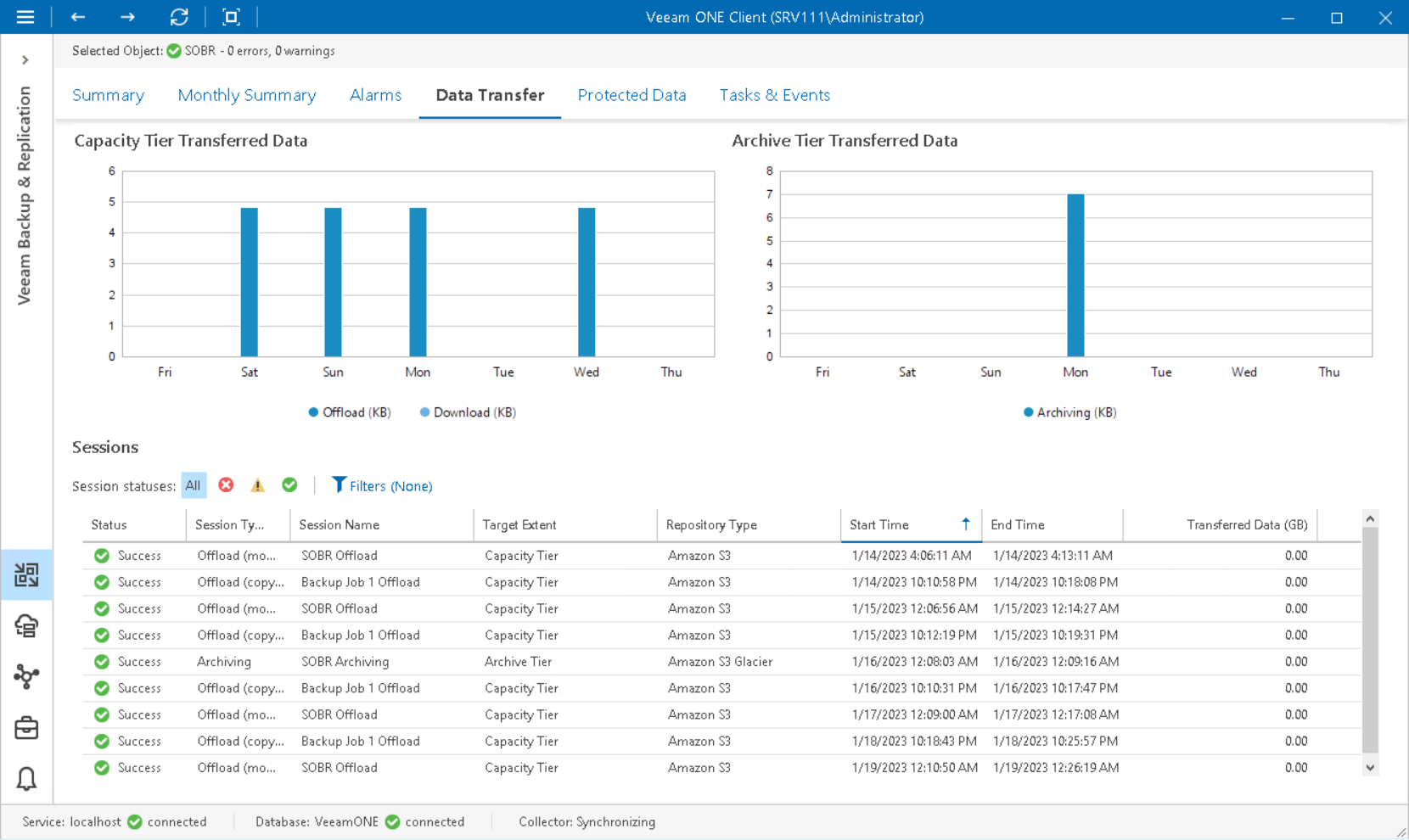Navigate back using the back arrow
This screenshot has width=1409, height=840.
(77, 17)
